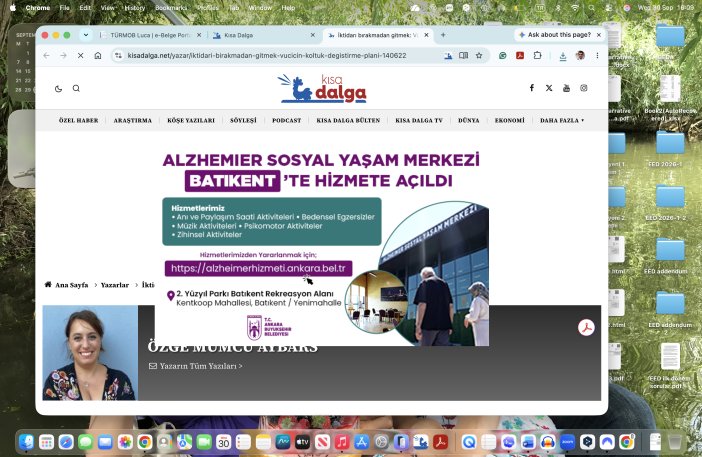Show Chrome downloads

pos(563,56)
